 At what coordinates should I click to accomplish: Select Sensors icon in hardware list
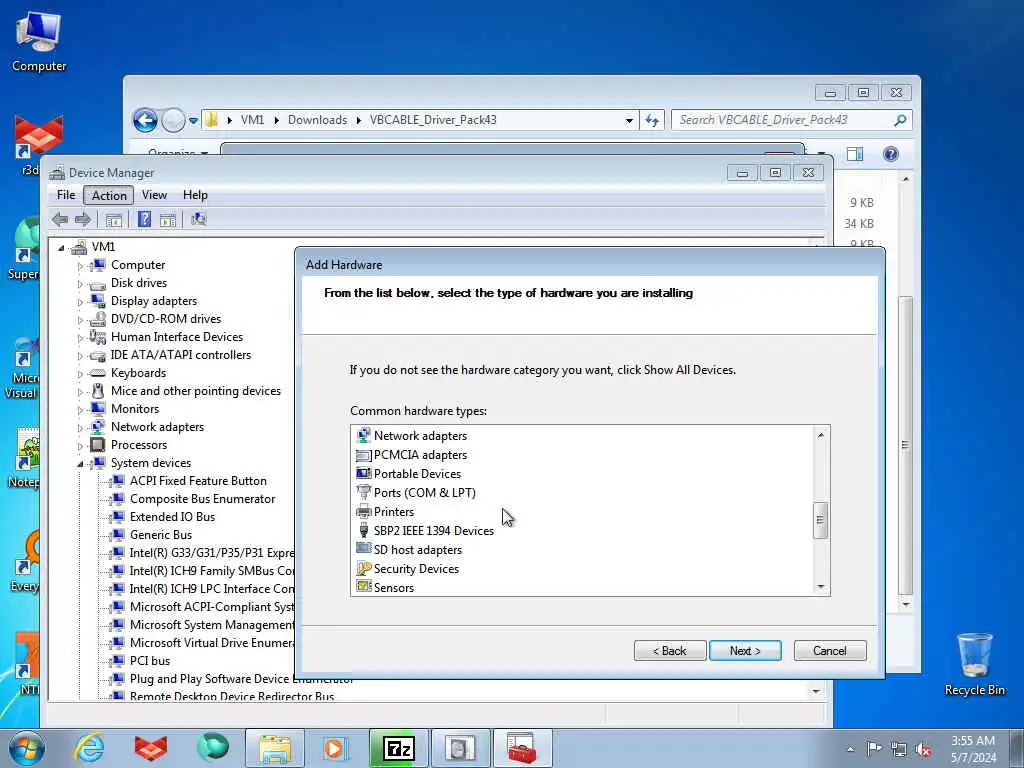pos(363,587)
